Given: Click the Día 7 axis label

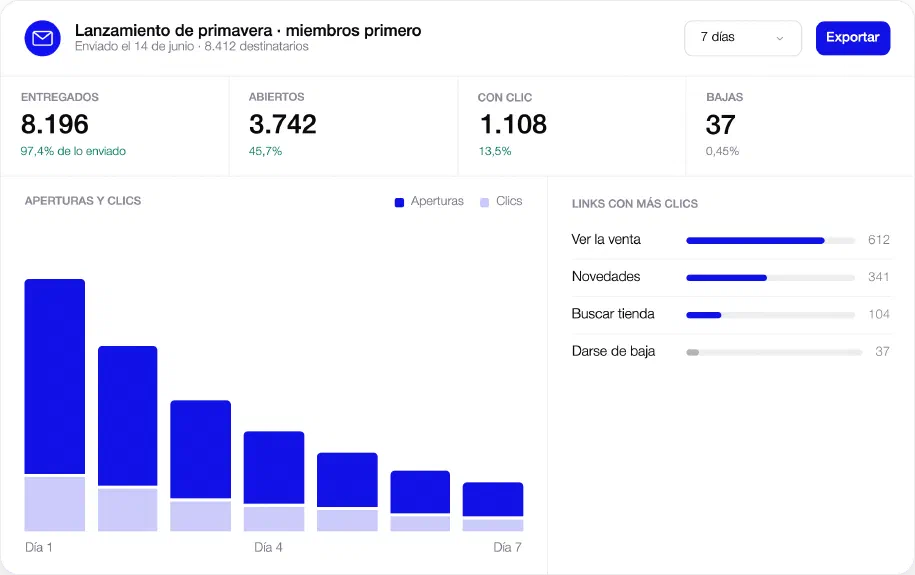Looking at the screenshot, I should [x=508, y=548].
